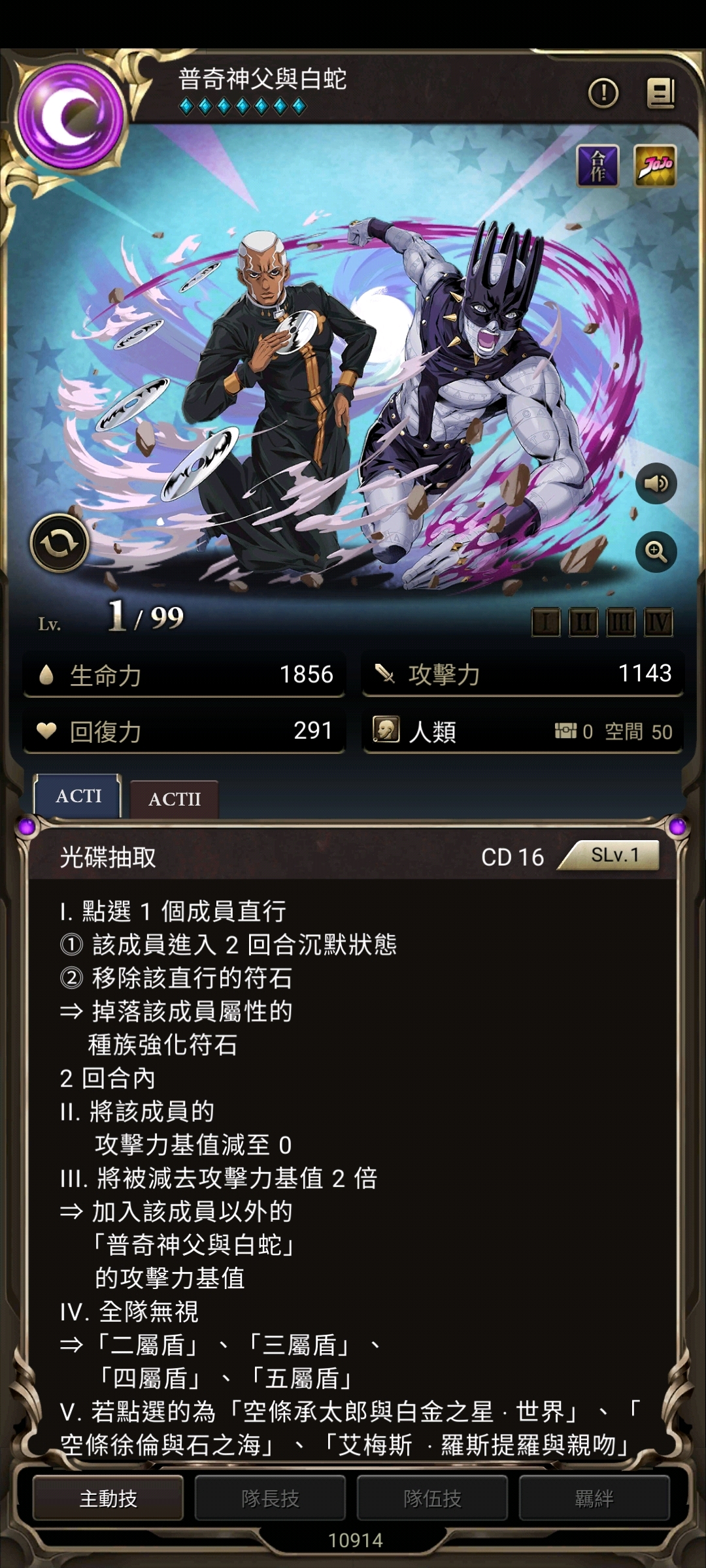Tap the exclamation info icon

click(603, 93)
